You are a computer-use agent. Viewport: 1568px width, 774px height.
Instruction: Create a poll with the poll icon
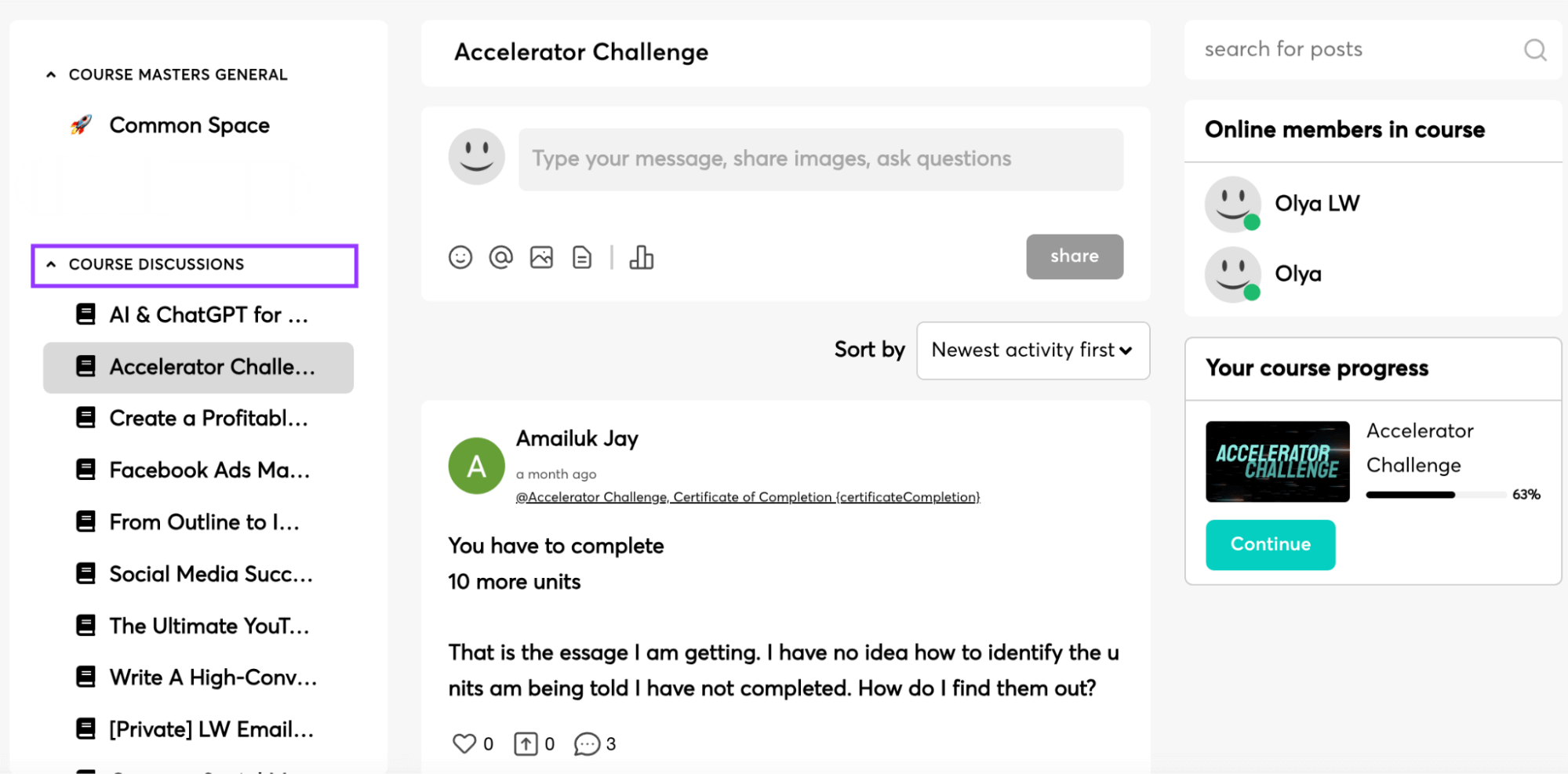(642, 256)
